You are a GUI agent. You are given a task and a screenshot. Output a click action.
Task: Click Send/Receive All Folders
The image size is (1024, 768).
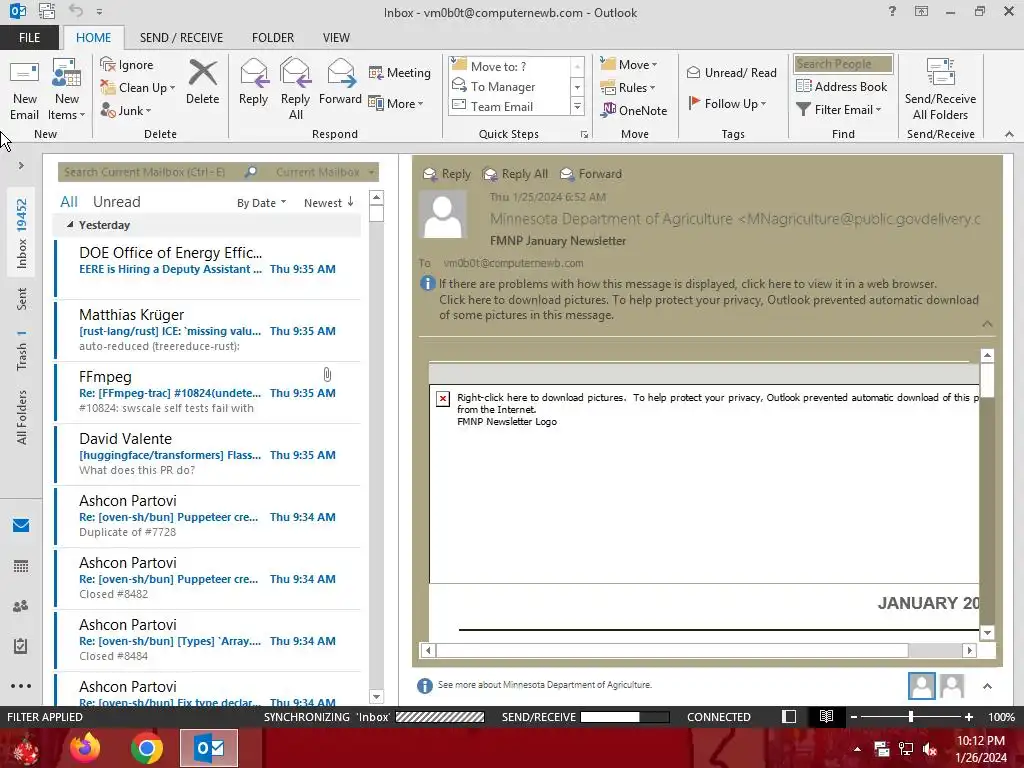click(x=940, y=90)
